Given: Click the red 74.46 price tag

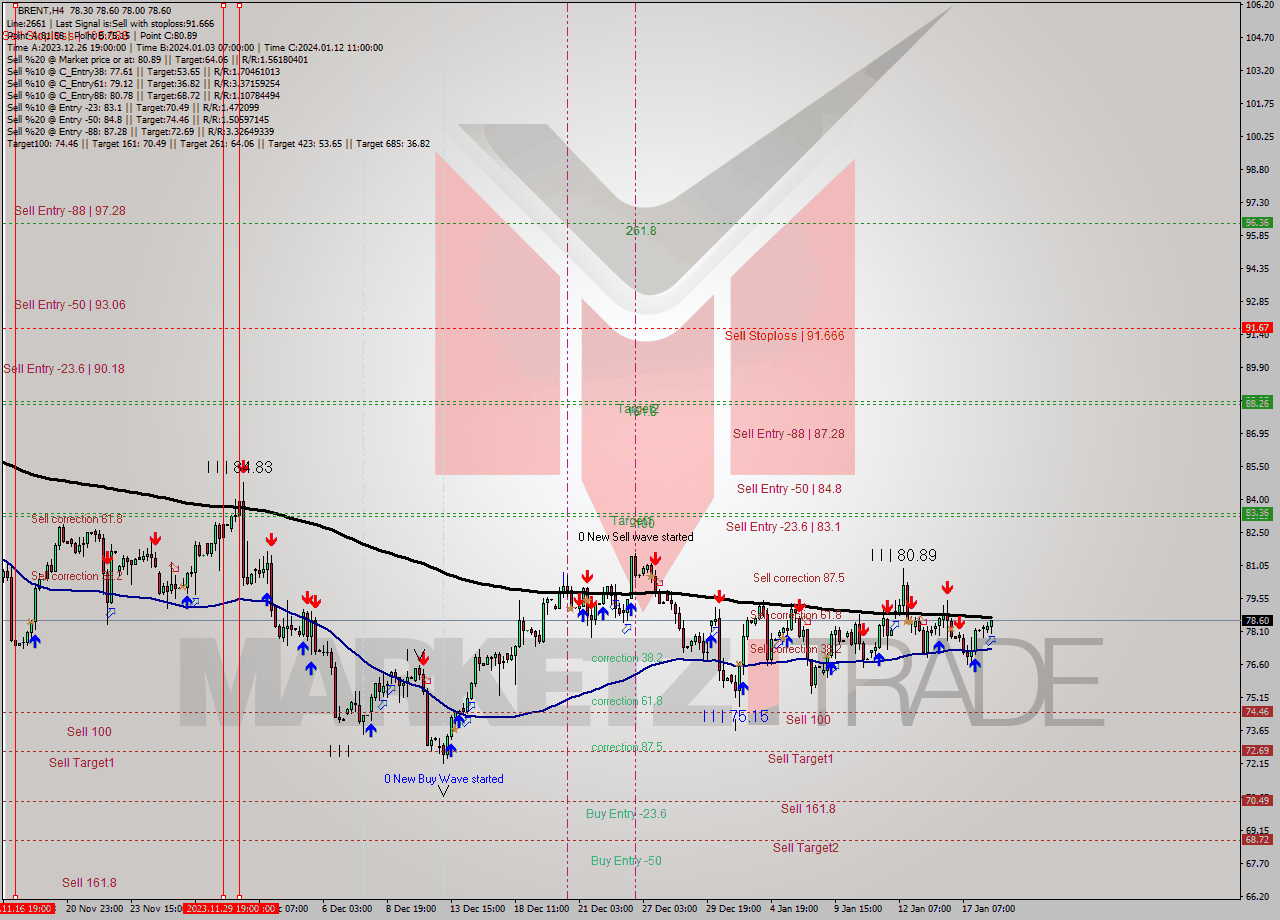Looking at the screenshot, I should [1257, 712].
